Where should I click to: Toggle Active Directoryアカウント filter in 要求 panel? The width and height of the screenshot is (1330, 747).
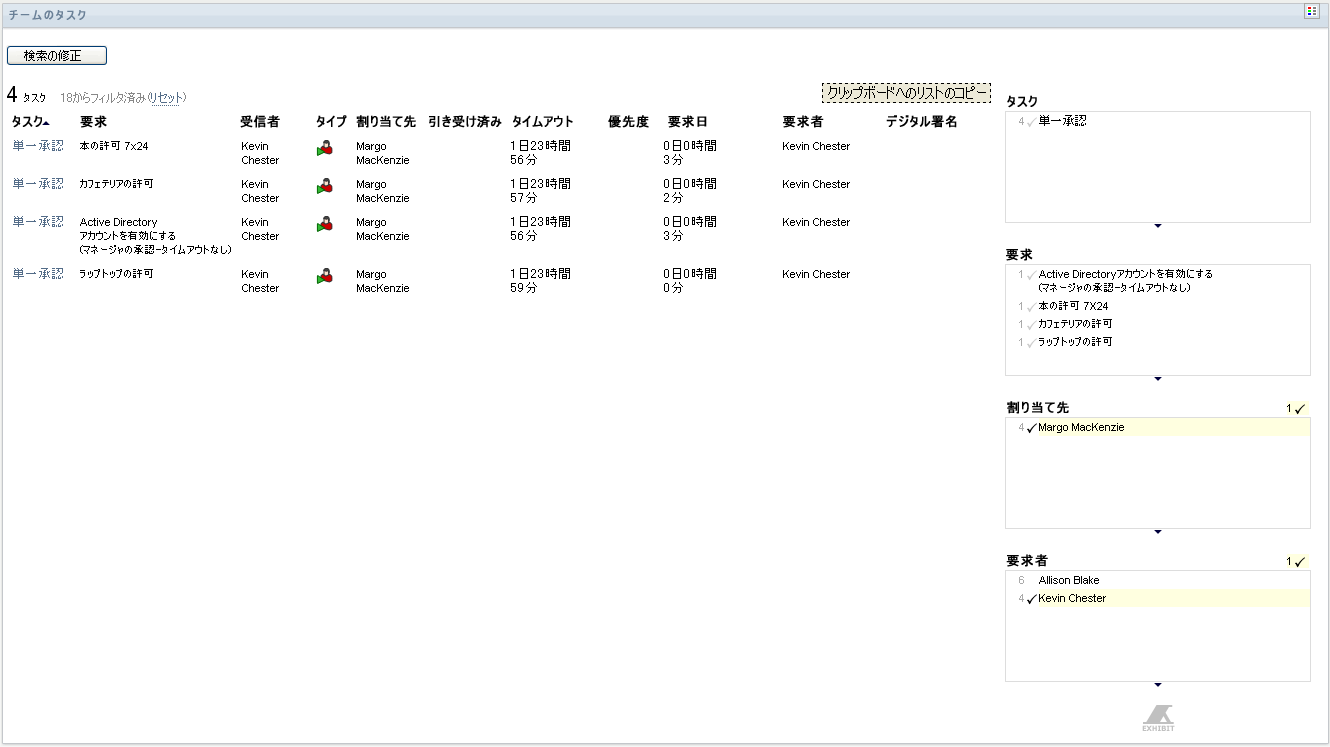(x=1125, y=280)
